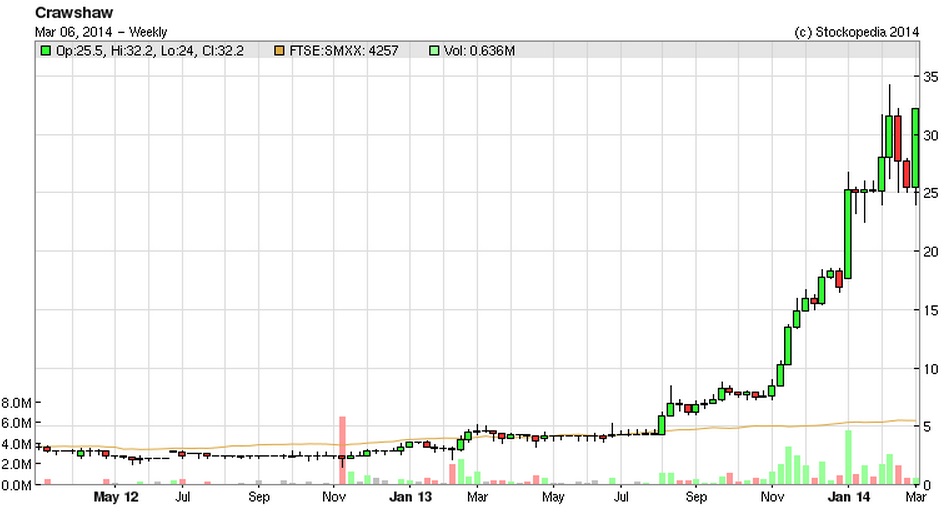Click the 'FTSE:SMXX: 4257' legend label
Viewport: 952px width, 518px height.
(344, 51)
